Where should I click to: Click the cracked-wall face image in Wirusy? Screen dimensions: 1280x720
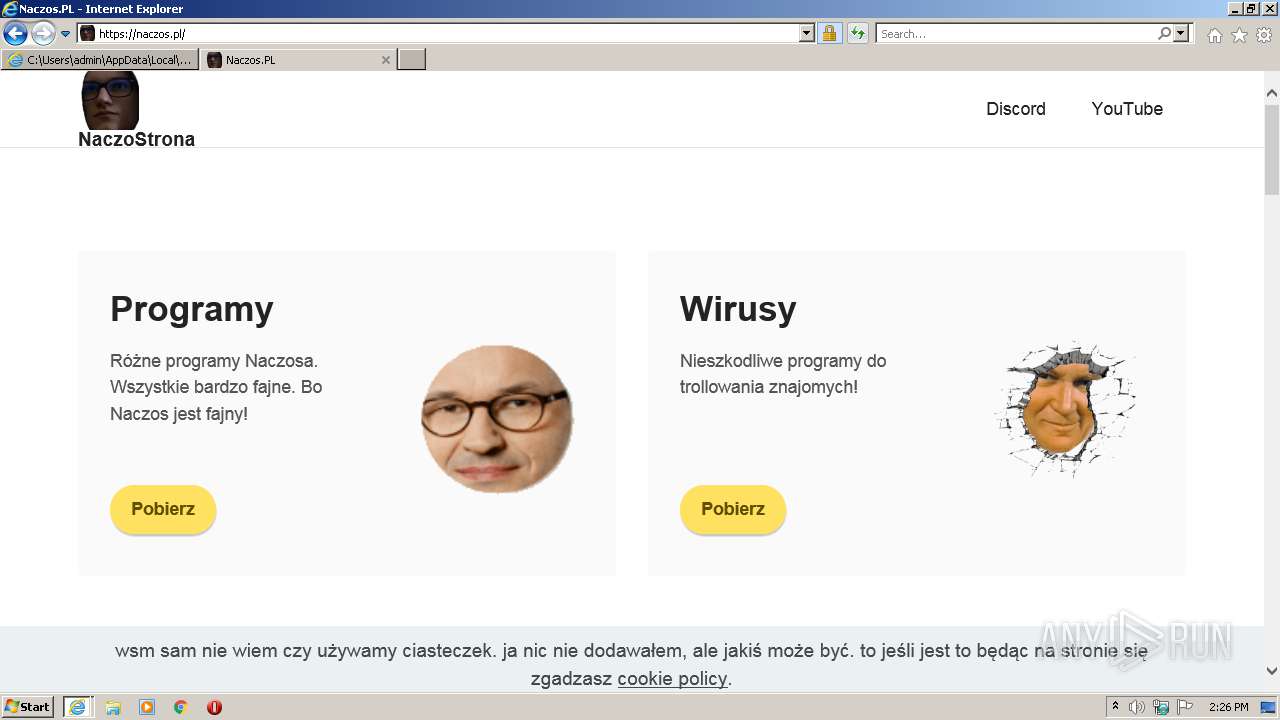pyautogui.click(x=1066, y=409)
